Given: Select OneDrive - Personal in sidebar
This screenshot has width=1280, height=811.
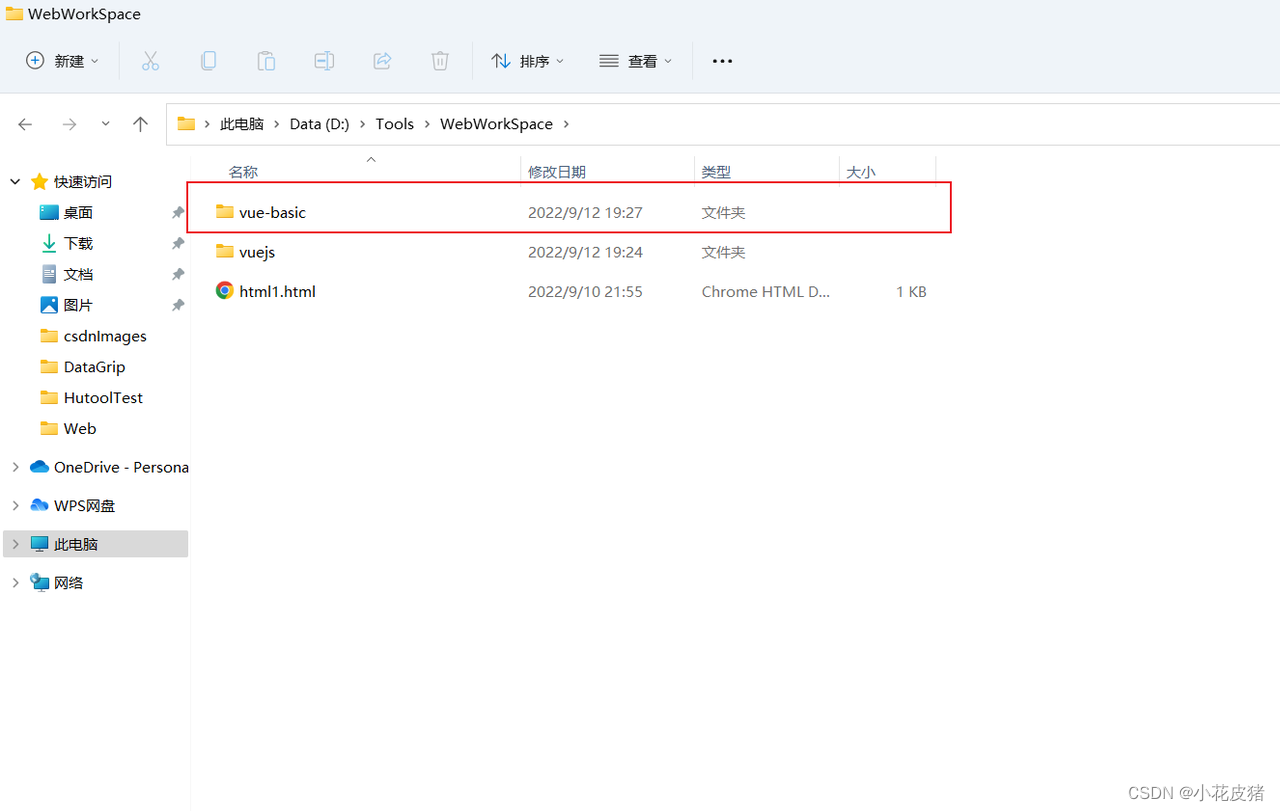Looking at the screenshot, I should point(121,467).
